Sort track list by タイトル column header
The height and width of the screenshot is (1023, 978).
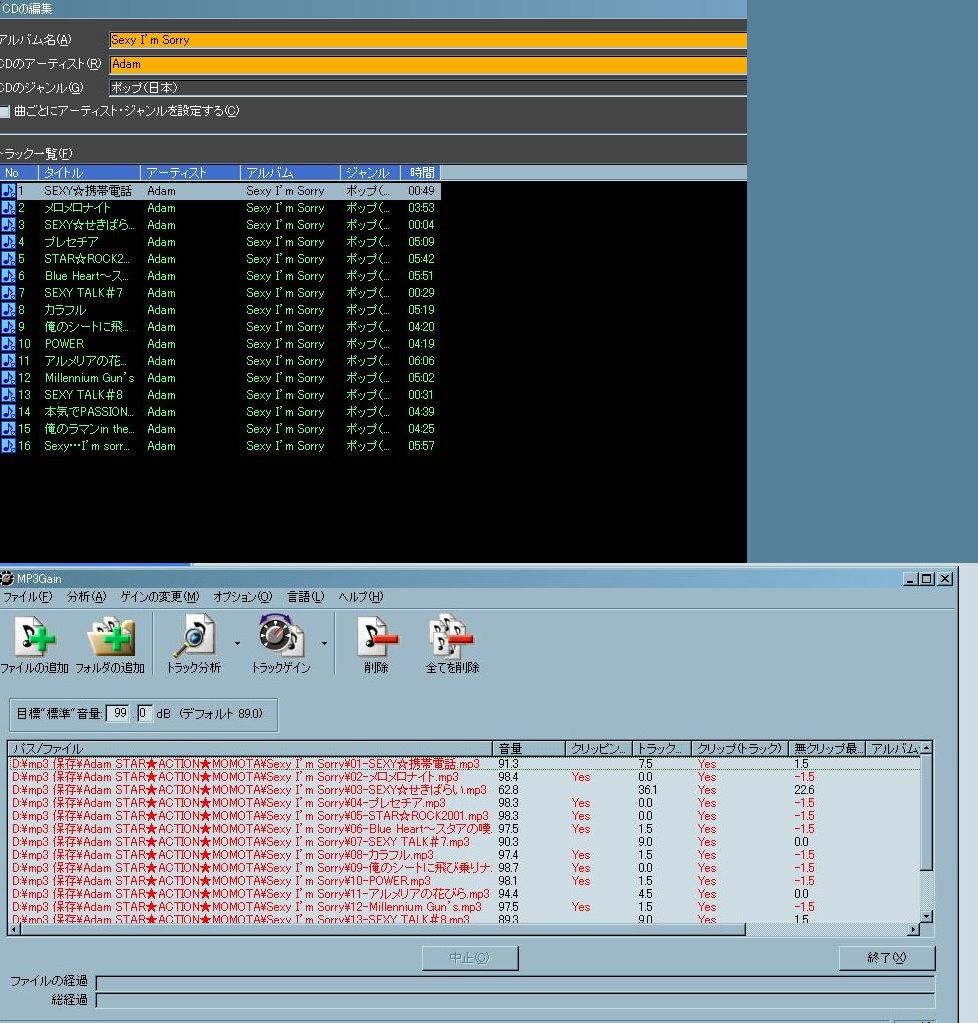tap(89, 173)
